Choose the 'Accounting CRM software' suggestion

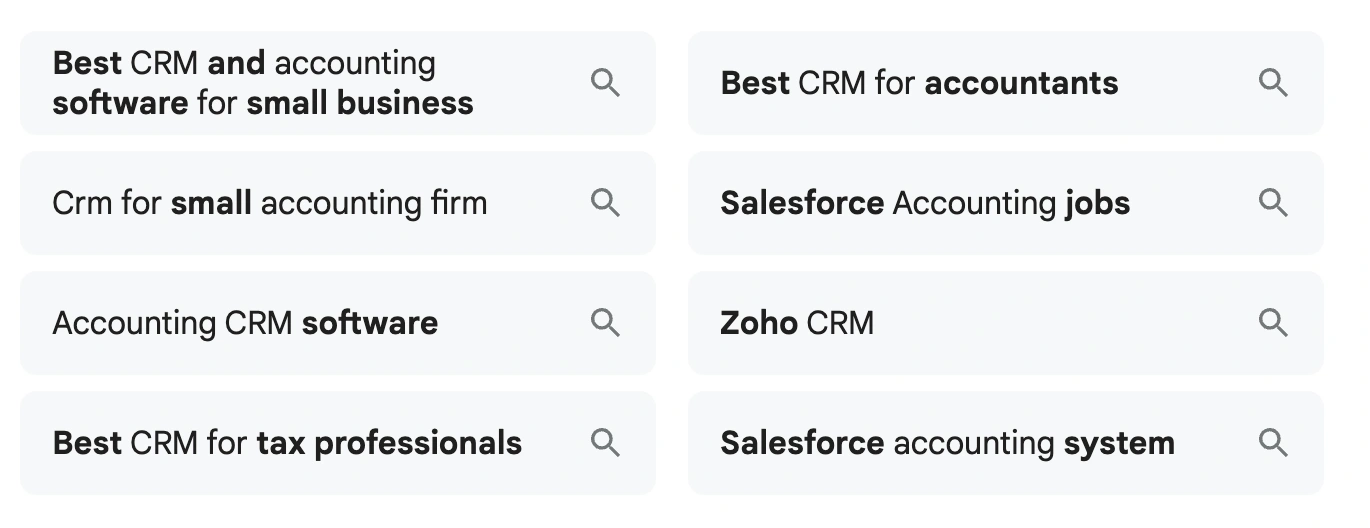[x=245, y=323]
